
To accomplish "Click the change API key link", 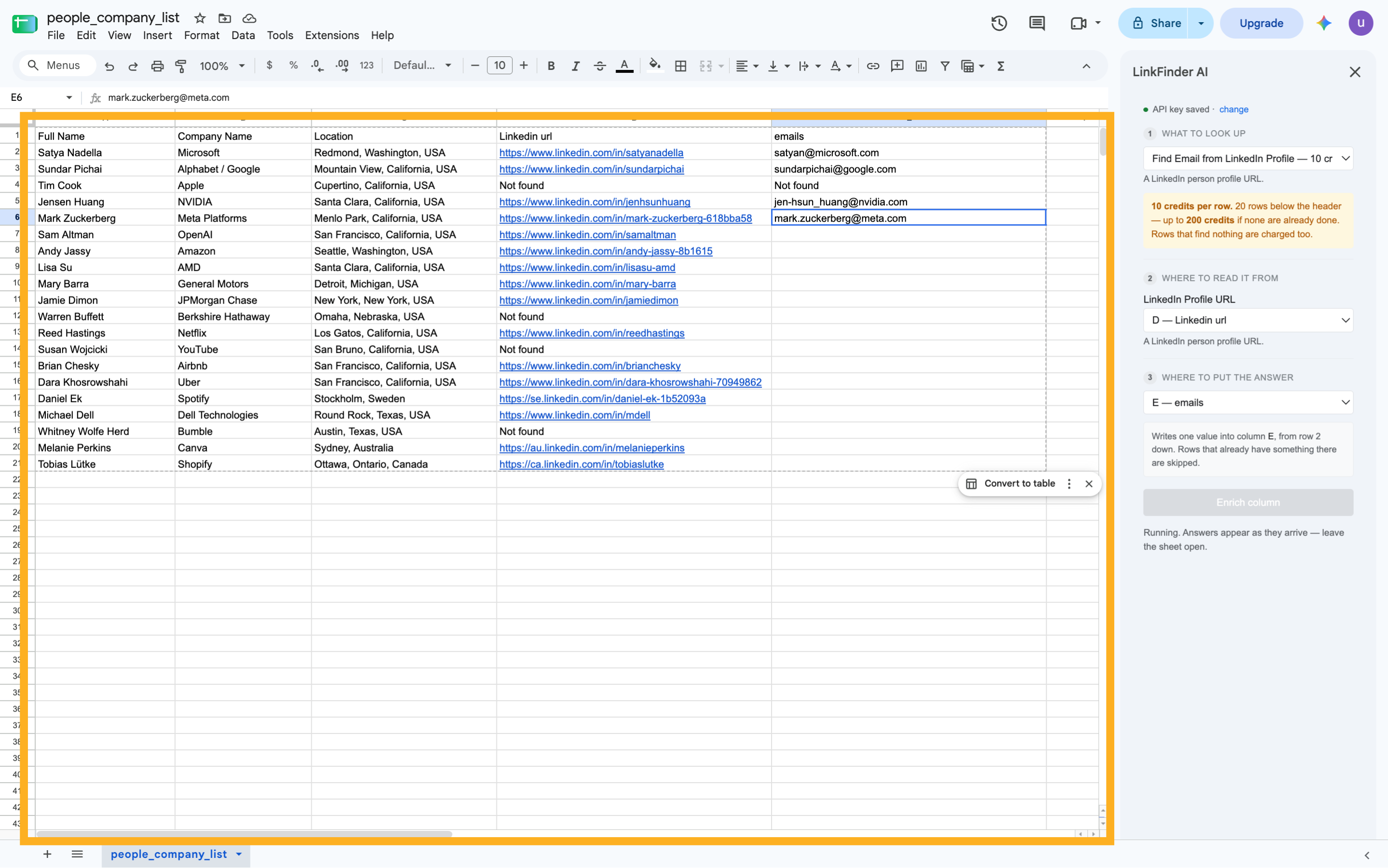I will (x=1234, y=110).
